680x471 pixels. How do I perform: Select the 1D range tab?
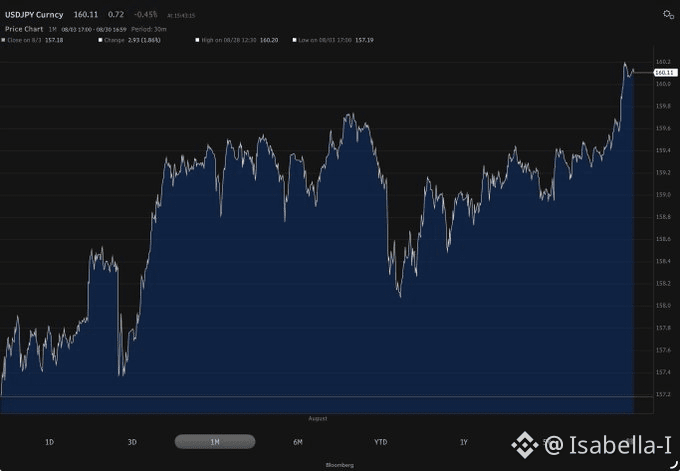click(49, 442)
